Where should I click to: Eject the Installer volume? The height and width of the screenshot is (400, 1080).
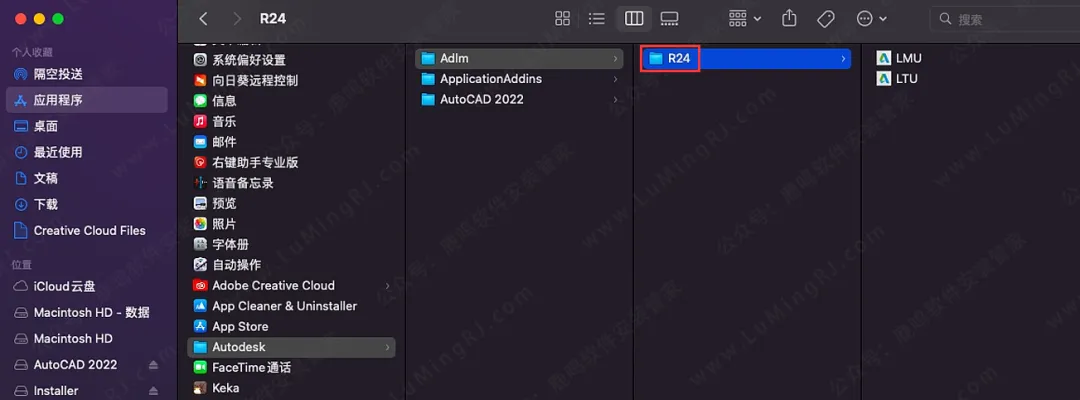pyautogui.click(x=153, y=391)
